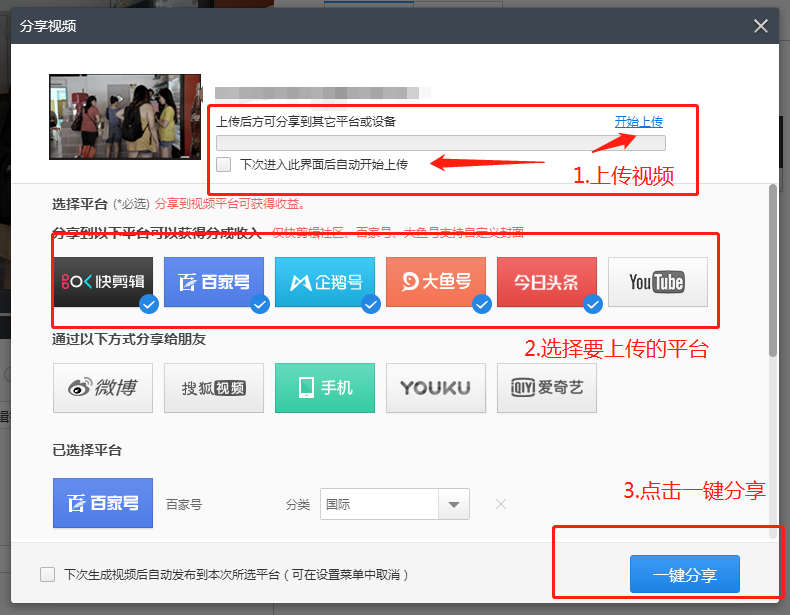Click the dropdown arrow beside 国际
Image resolution: width=790 pixels, height=615 pixels.
[x=454, y=504]
